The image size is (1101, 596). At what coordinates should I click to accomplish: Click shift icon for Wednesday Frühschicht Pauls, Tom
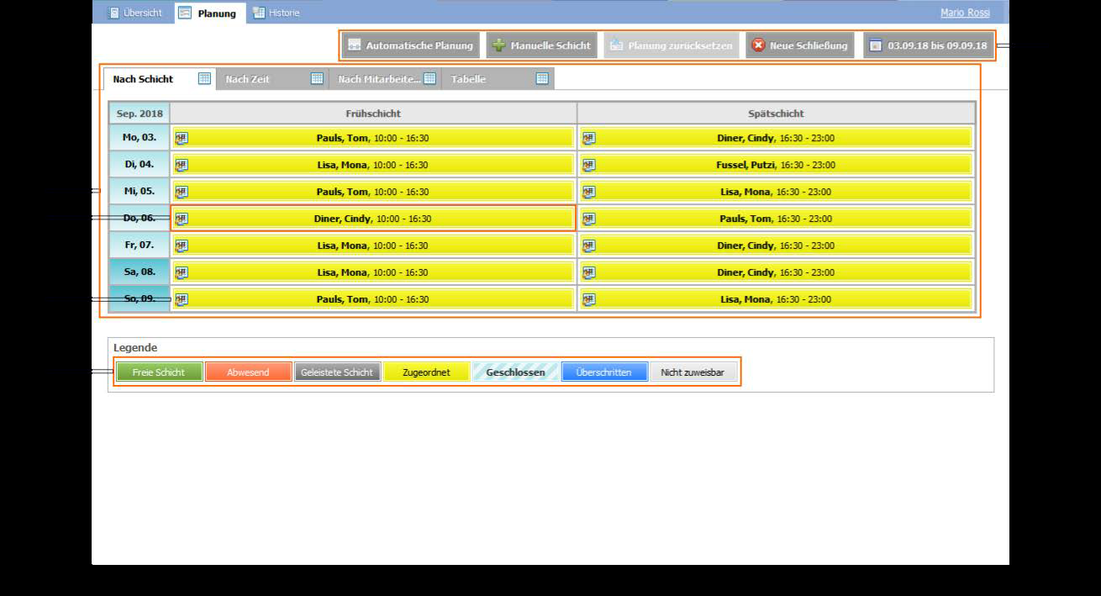[x=181, y=192]
